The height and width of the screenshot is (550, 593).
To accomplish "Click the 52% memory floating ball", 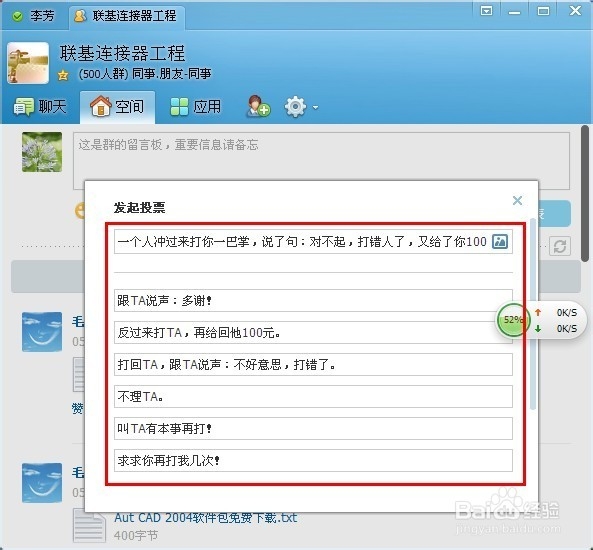I will pyautogui.click(x=513, y=320).
